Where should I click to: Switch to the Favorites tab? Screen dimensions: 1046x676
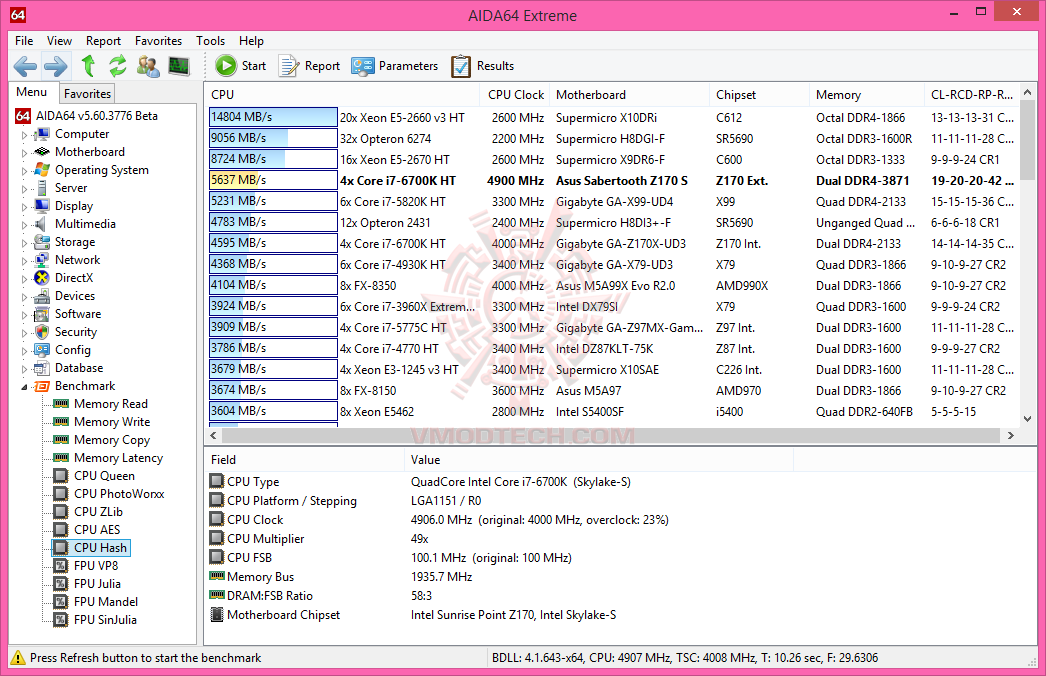pyautogui.click(x=87, y=93)
